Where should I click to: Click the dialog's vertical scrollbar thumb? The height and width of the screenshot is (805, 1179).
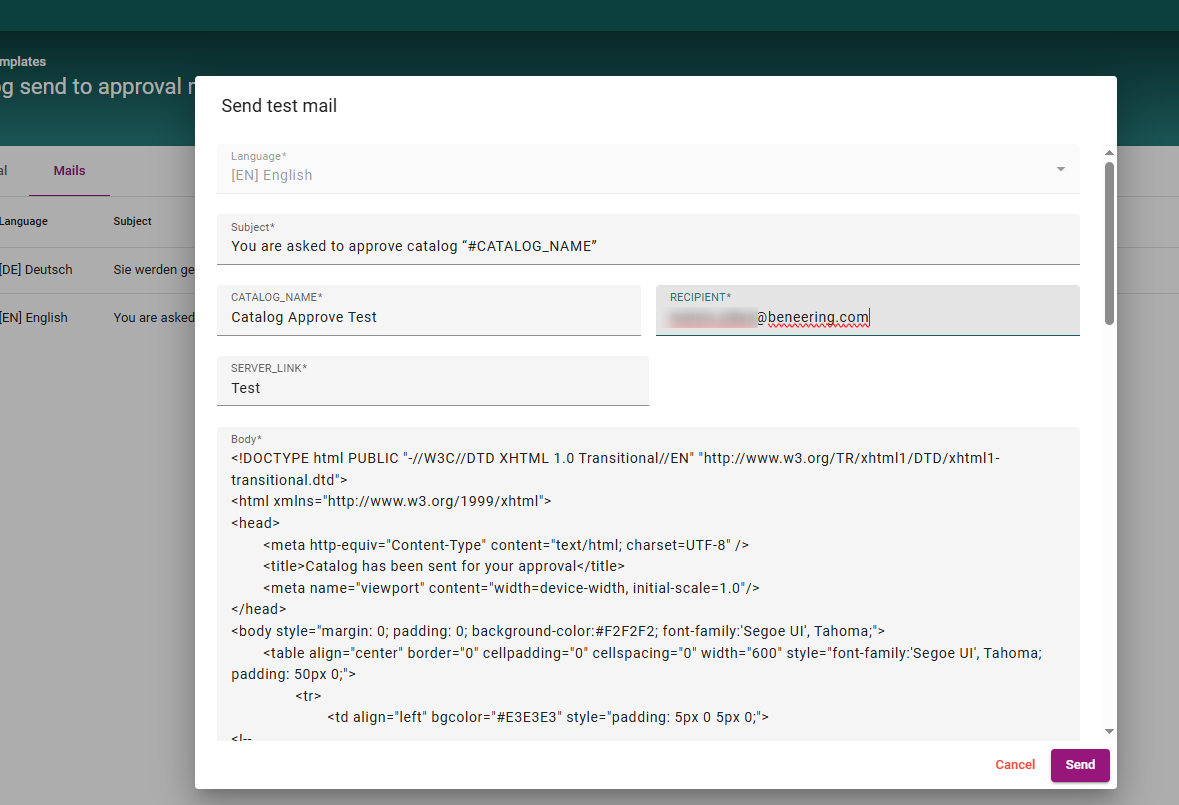[1109, 243]
